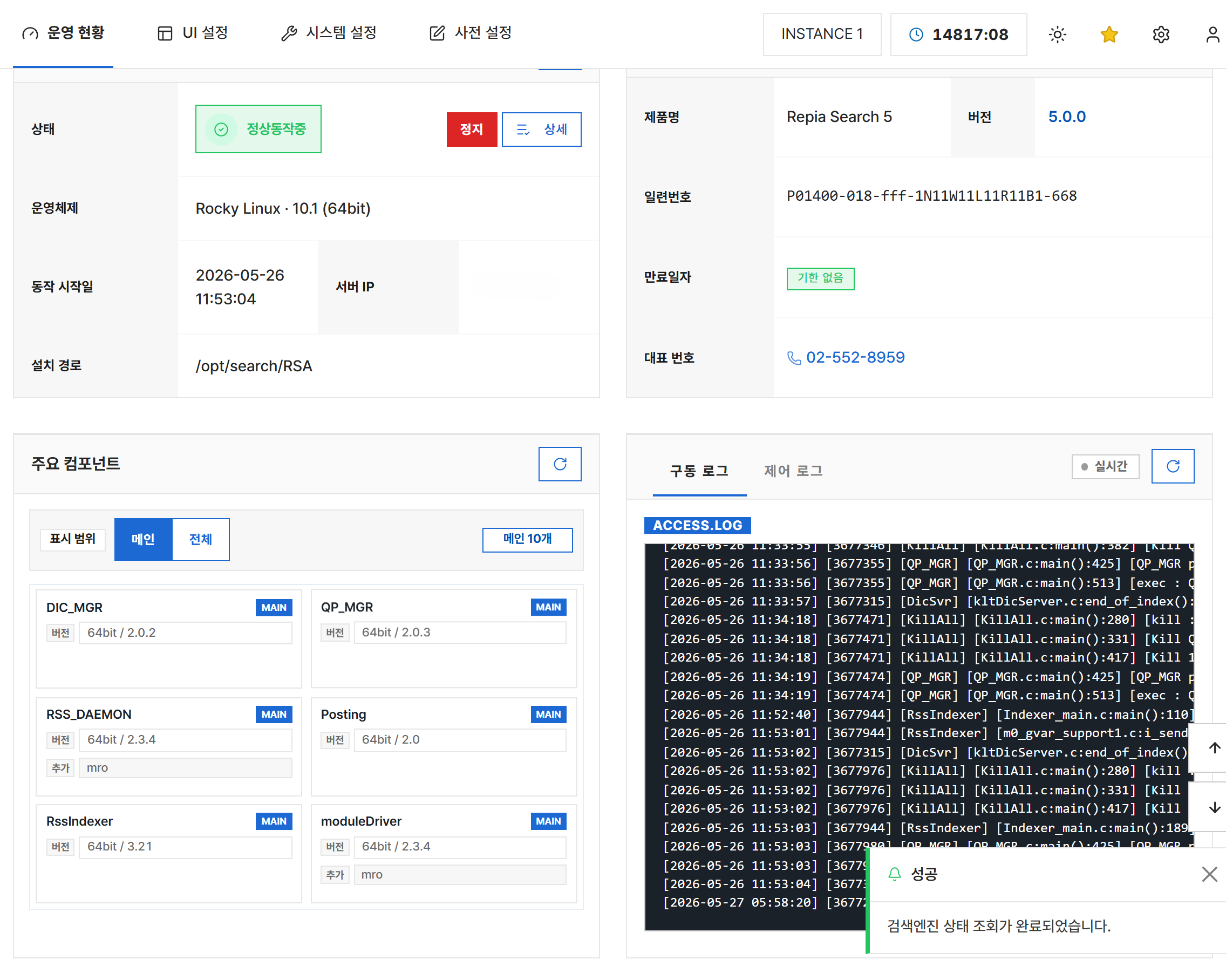Open the user profile icon
The image size is (1226, 980).
click(x=1213, y=35)
